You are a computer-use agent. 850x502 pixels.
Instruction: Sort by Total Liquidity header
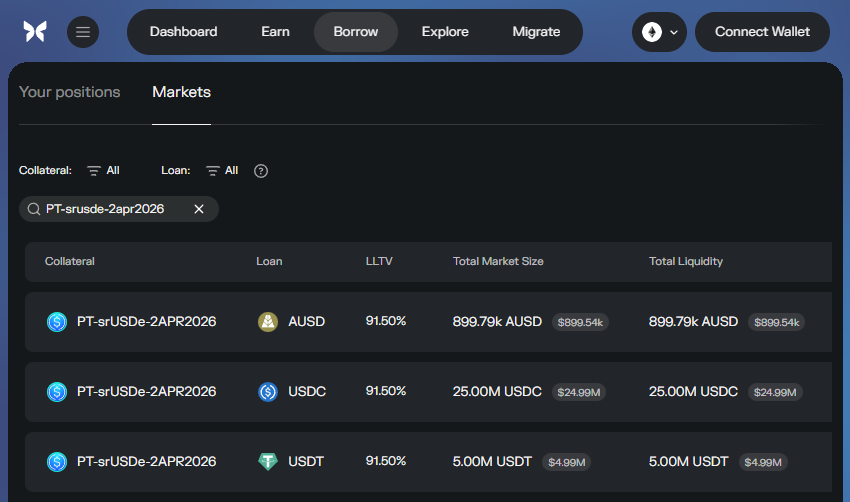click(686, 261)
